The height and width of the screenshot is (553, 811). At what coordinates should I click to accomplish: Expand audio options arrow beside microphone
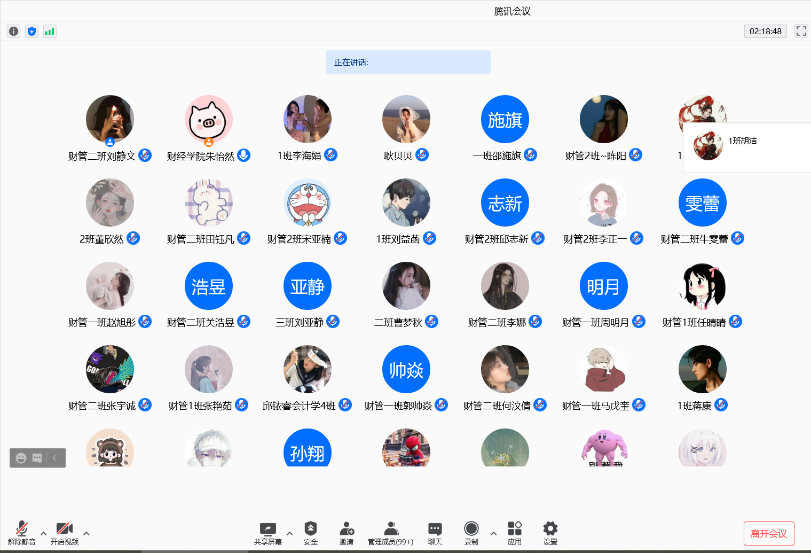(43, 532)
